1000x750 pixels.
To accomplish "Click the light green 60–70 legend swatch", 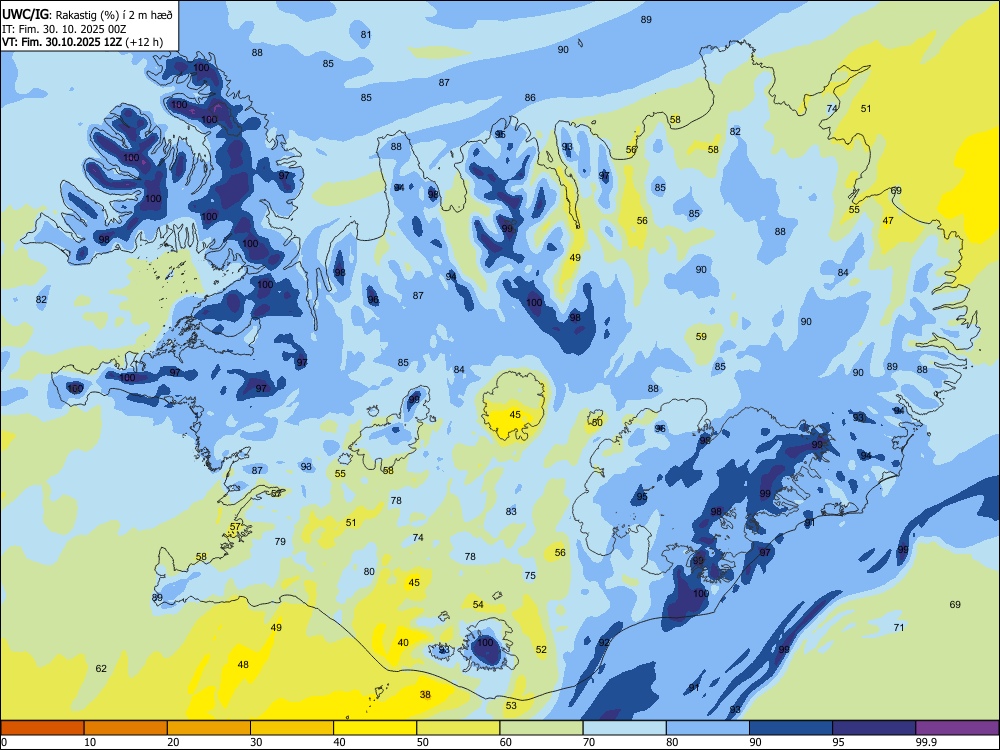I will 541,728.
